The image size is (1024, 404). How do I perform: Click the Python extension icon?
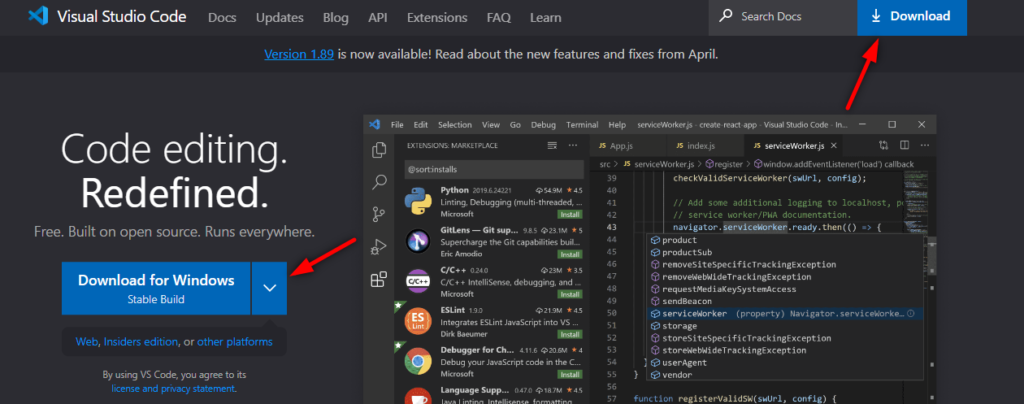(x=418, y=202)
